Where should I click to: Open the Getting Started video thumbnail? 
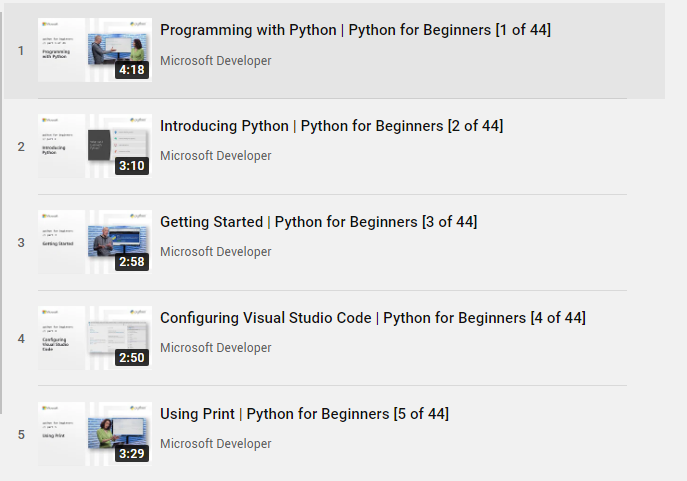[94, 242]
